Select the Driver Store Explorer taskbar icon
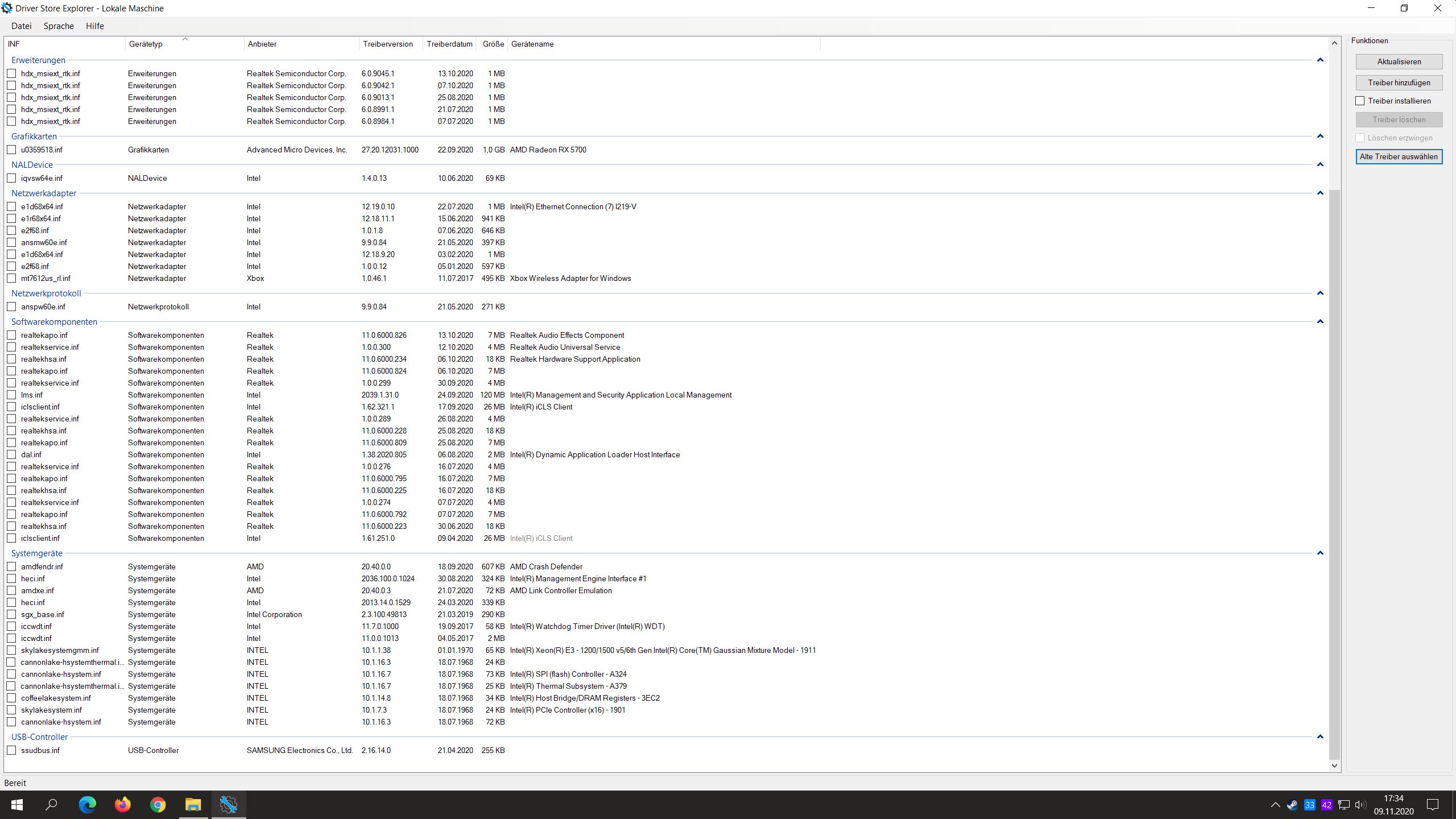Image resolution: width=1456 pixels, height=819 pixels. tap(229, 805)
